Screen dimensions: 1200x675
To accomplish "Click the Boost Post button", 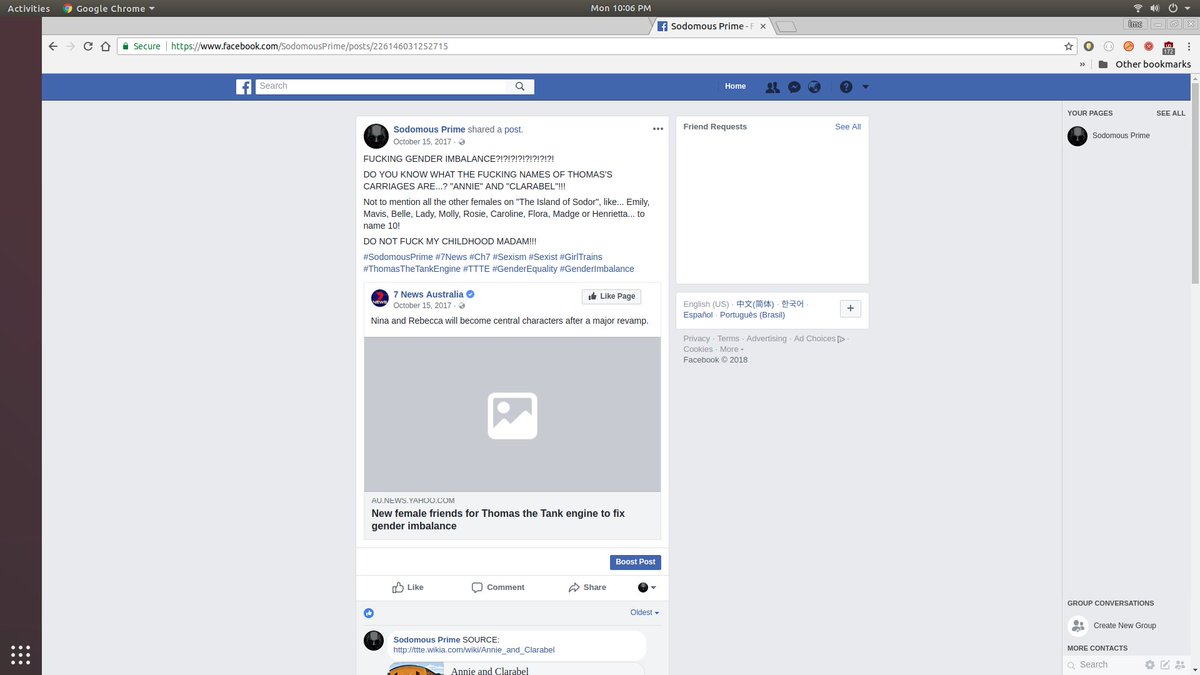I will tap(635, 562).
